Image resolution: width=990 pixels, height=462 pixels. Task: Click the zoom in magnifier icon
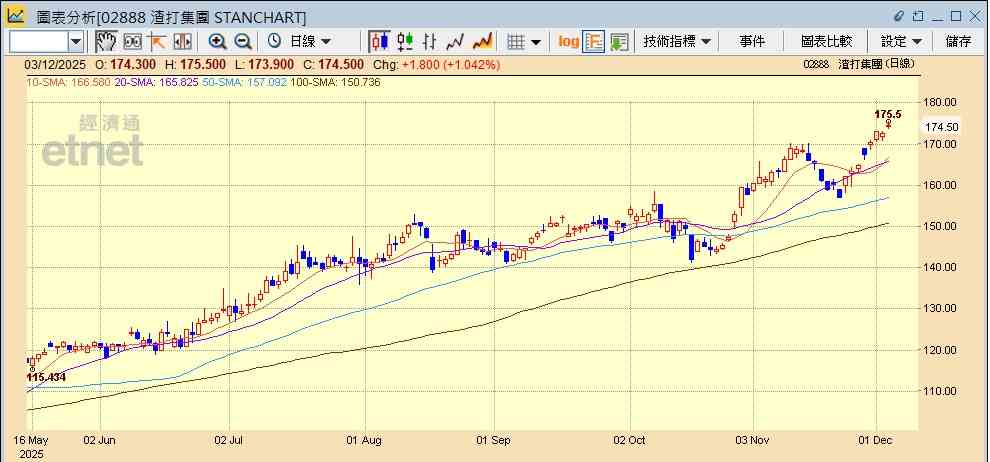(217, 41)
